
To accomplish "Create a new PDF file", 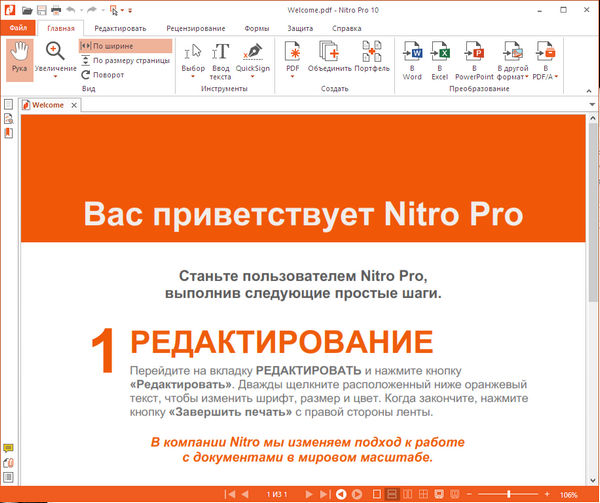I will point(293,57).
